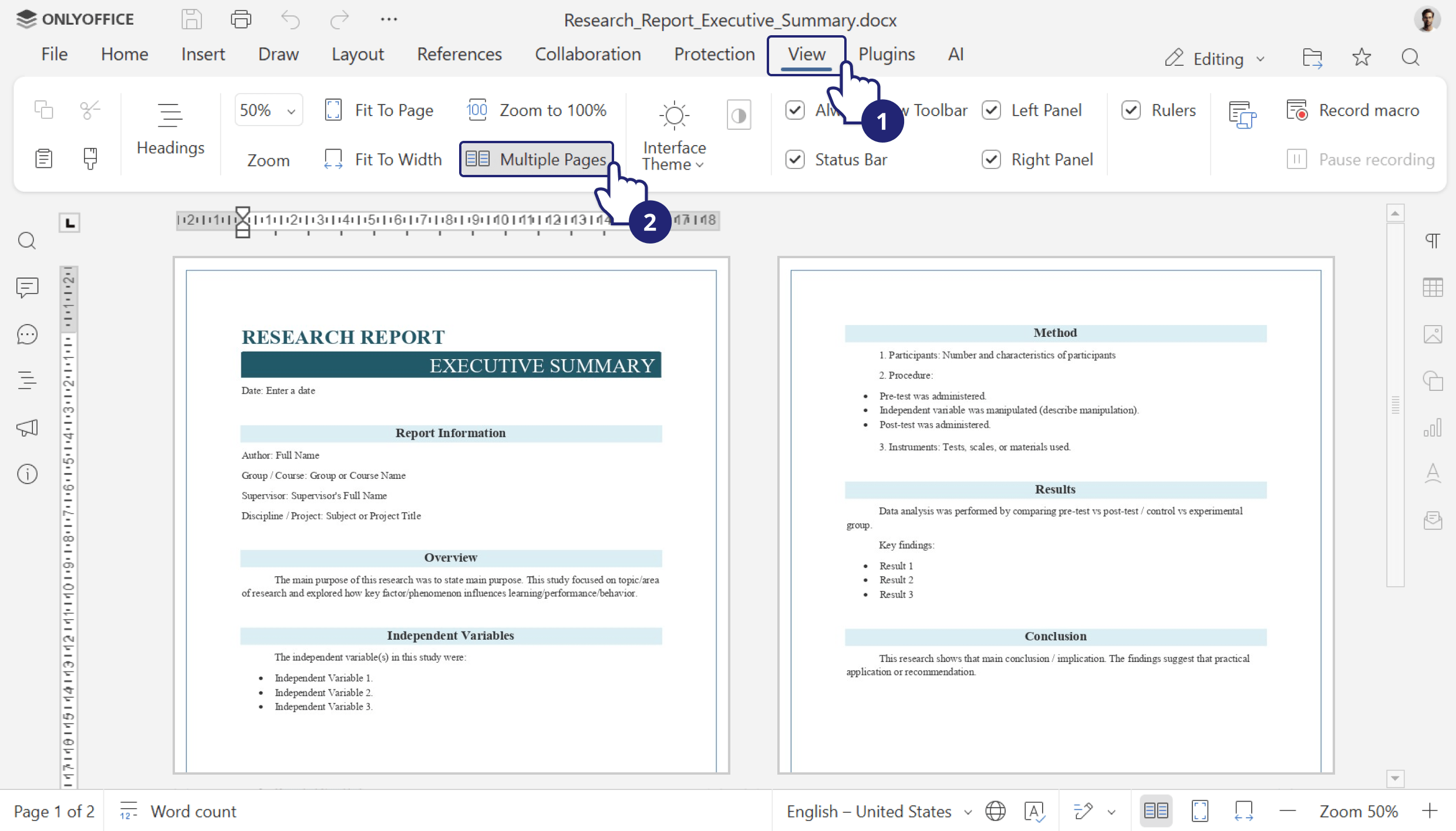Open image settings in the right sidebar
Screen dimensions: 1456x831
tap(1433, 334)
